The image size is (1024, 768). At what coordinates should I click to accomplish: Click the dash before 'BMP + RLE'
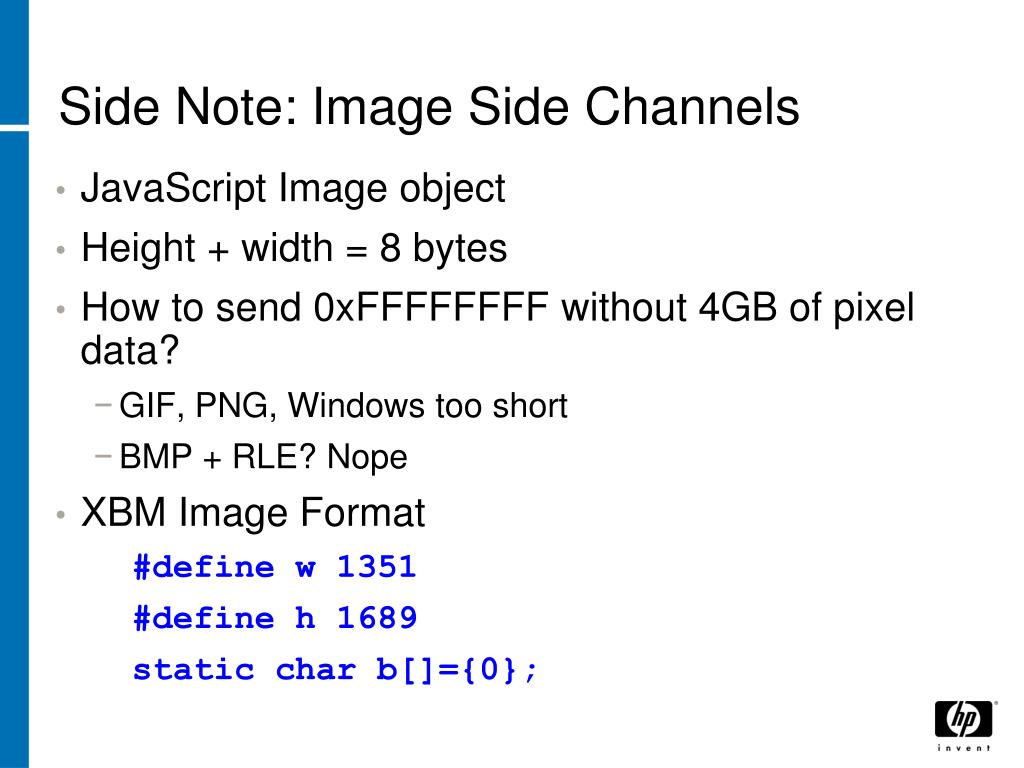click(103, 456)
